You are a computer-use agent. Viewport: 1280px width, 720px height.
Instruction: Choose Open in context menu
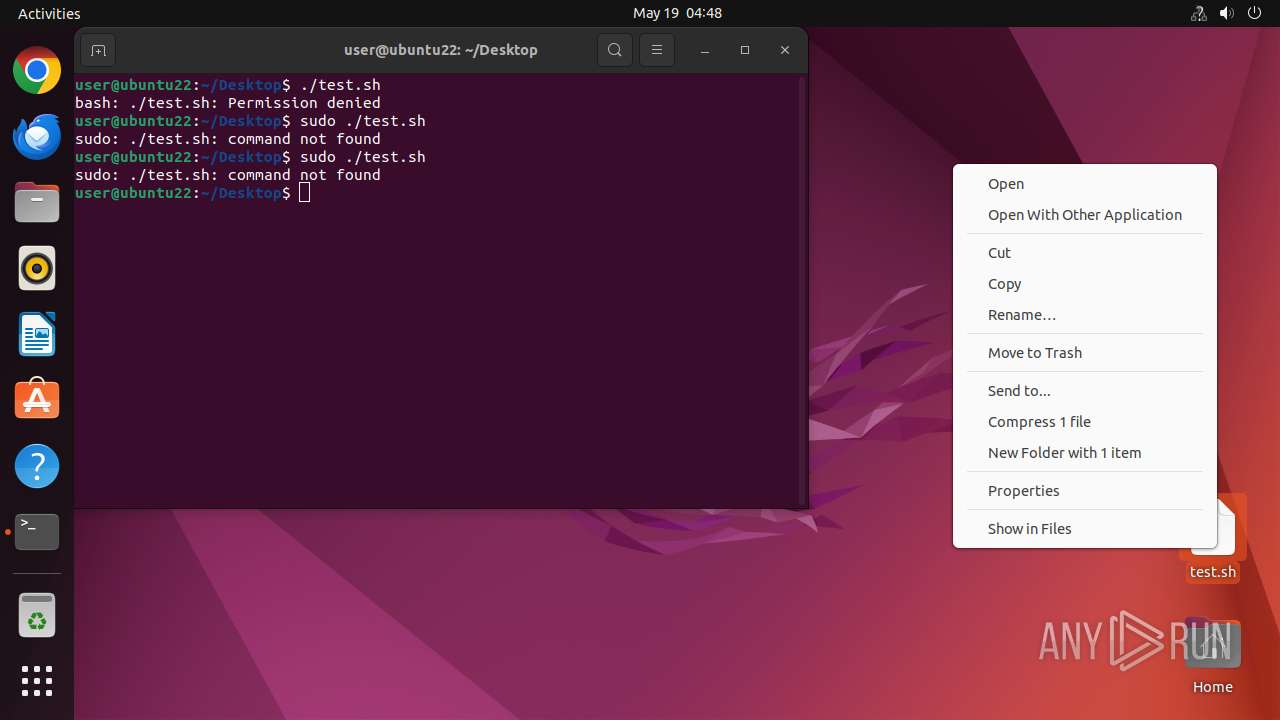click(1085, 184)
